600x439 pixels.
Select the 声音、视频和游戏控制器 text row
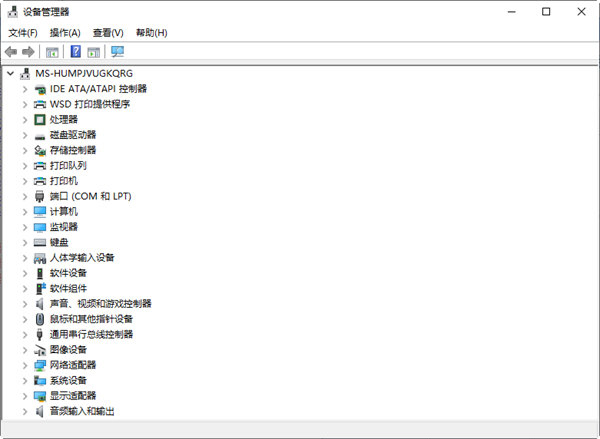tap(101, 304)
